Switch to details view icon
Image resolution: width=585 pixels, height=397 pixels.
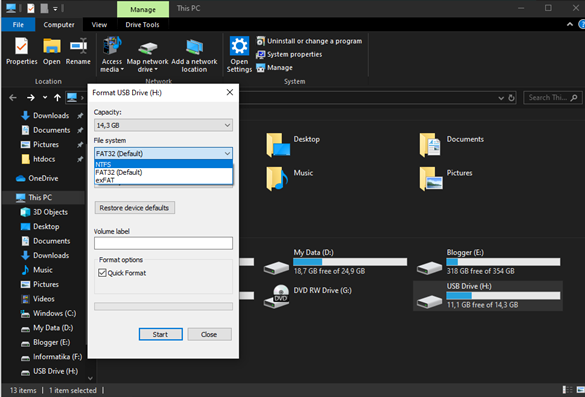[567, 390]
